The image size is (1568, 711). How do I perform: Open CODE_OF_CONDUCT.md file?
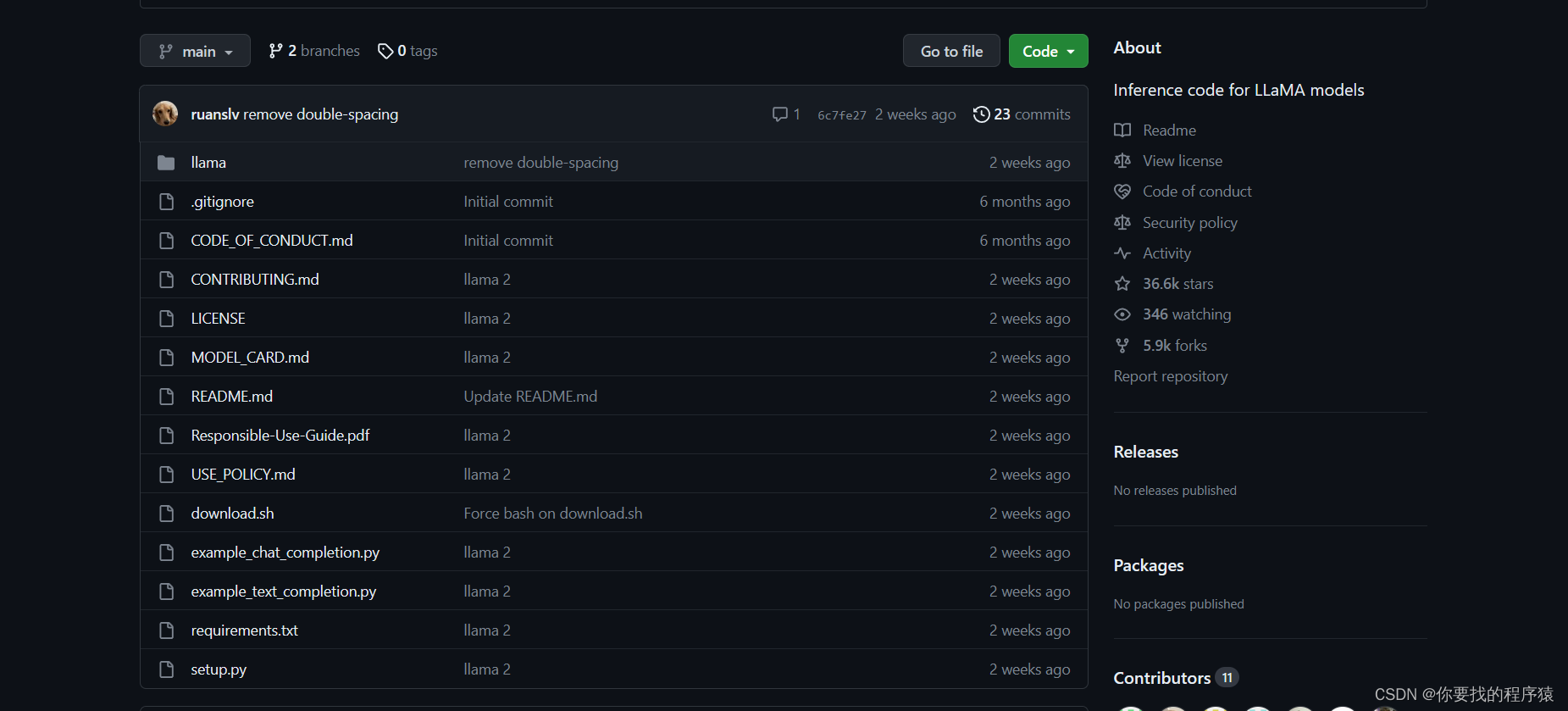[x=272, y=240]
